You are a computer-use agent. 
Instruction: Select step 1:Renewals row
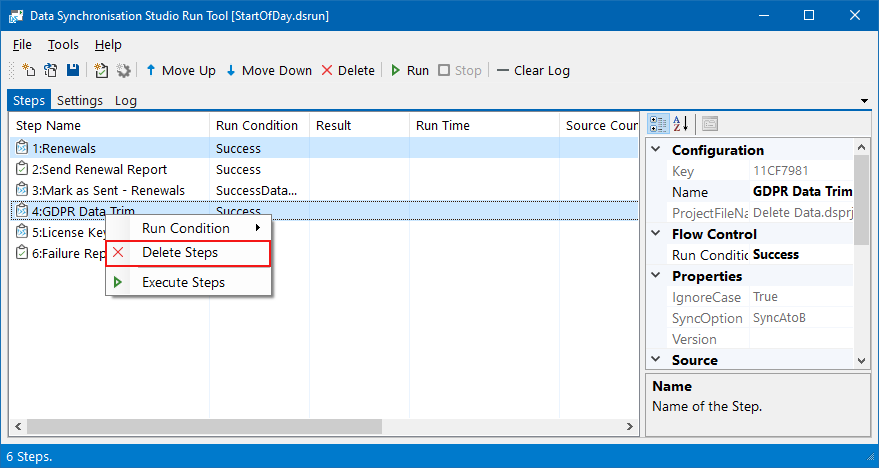[x=324, y=149]
